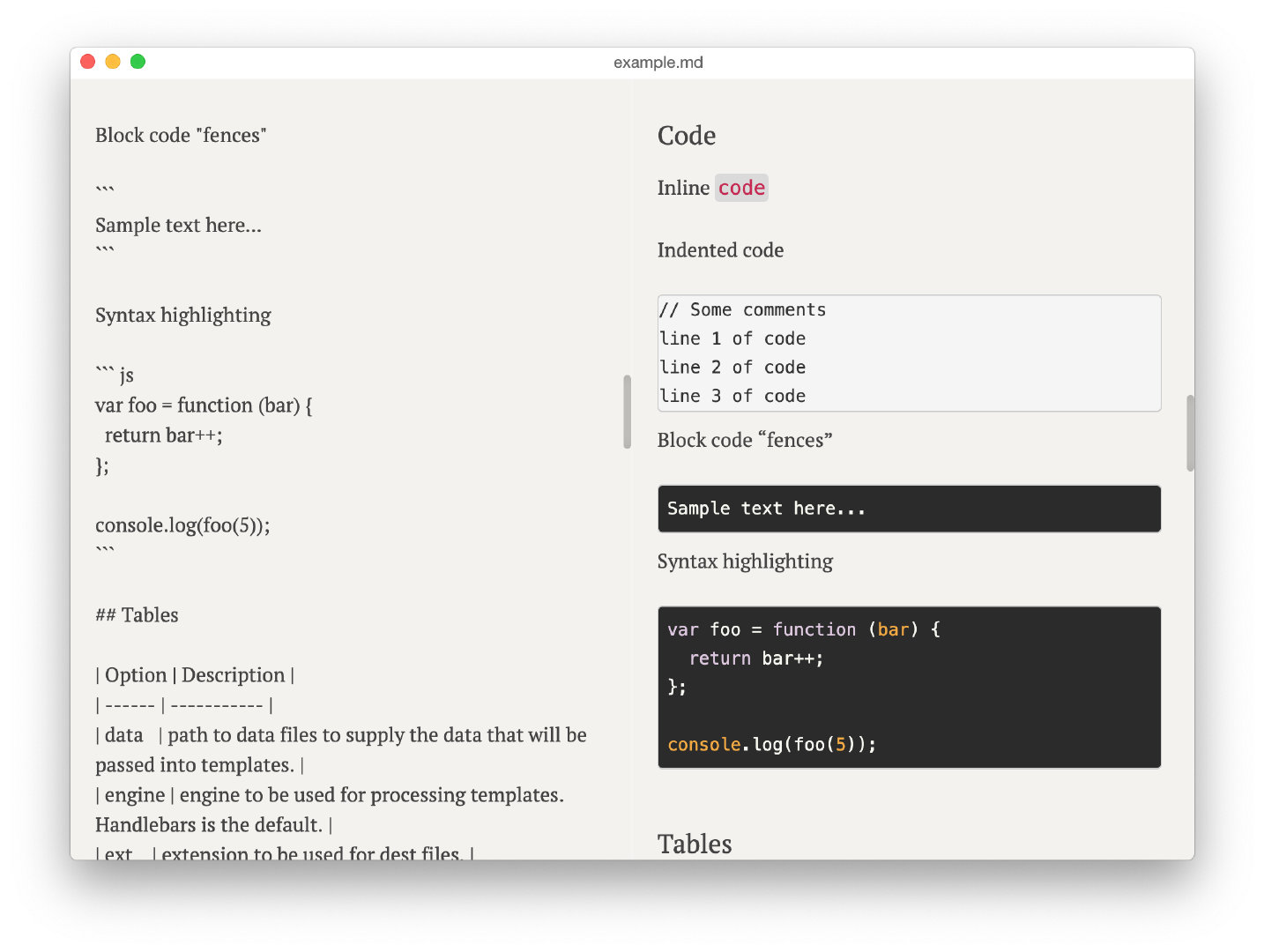This screenshot has height=952, width=1264.
Task: Click the '## Tables' line in editor
Action: (137, 615)
